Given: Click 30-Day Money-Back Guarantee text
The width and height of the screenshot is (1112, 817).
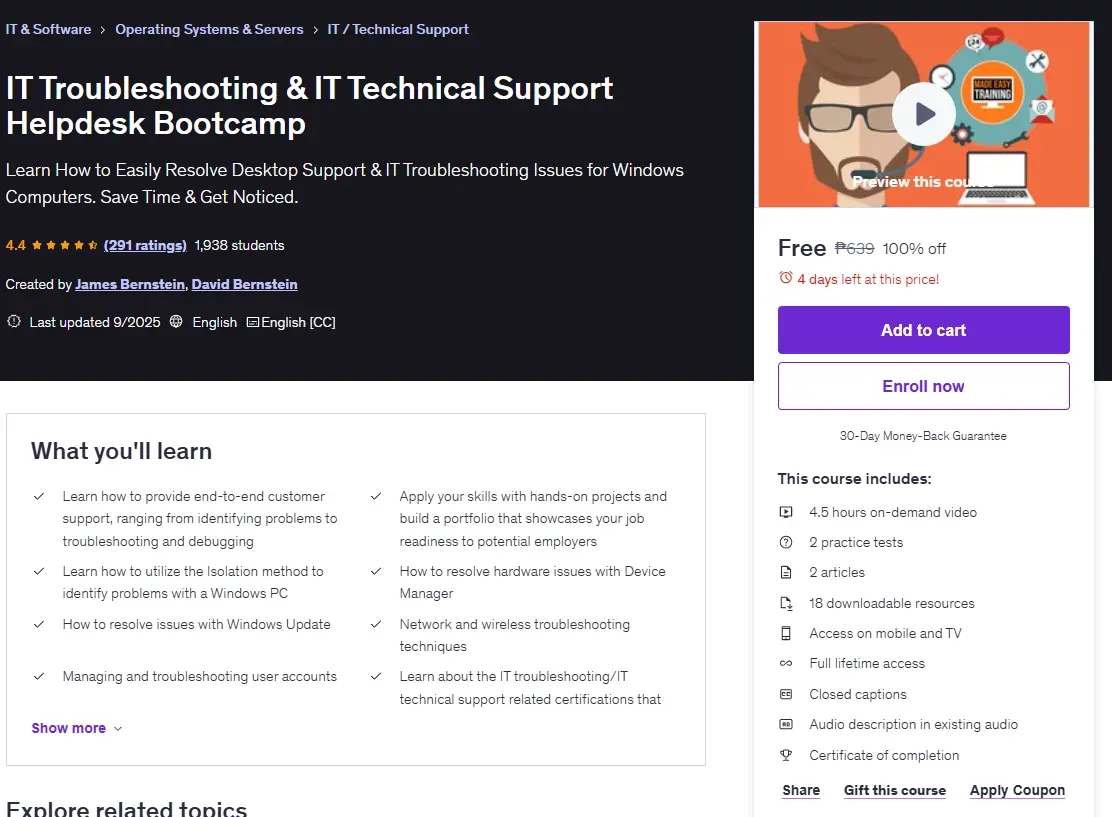Looking at the screenshot, I should coord(923,436).
